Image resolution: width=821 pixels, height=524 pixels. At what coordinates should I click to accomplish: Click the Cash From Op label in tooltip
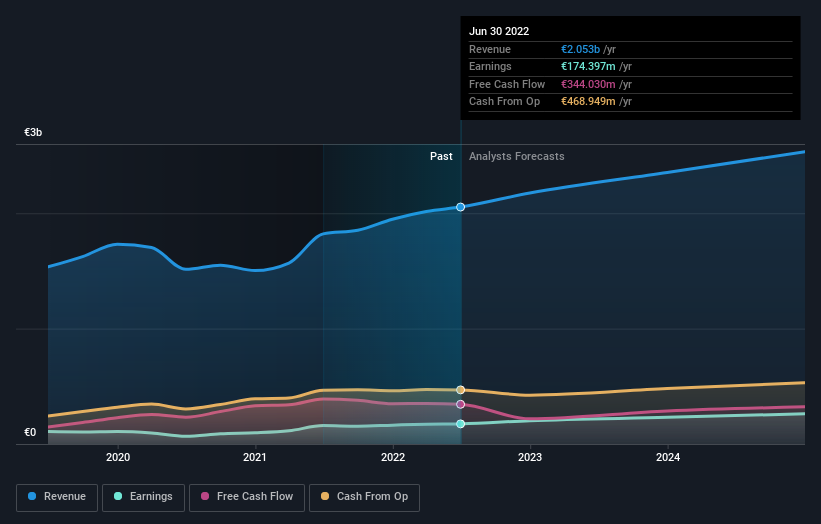click(504, 102)
